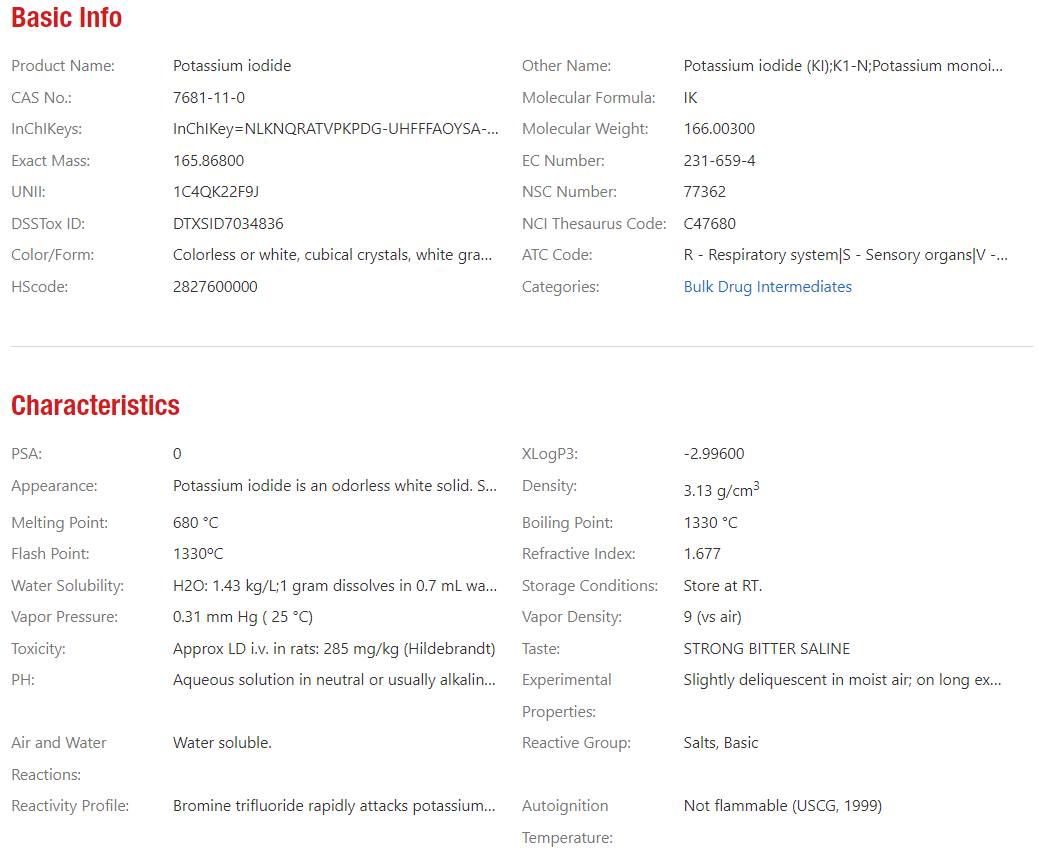Screen dimensions: 1038x849
Task: Expand the truncated ATC Code text
Action: tap(845, 255)
